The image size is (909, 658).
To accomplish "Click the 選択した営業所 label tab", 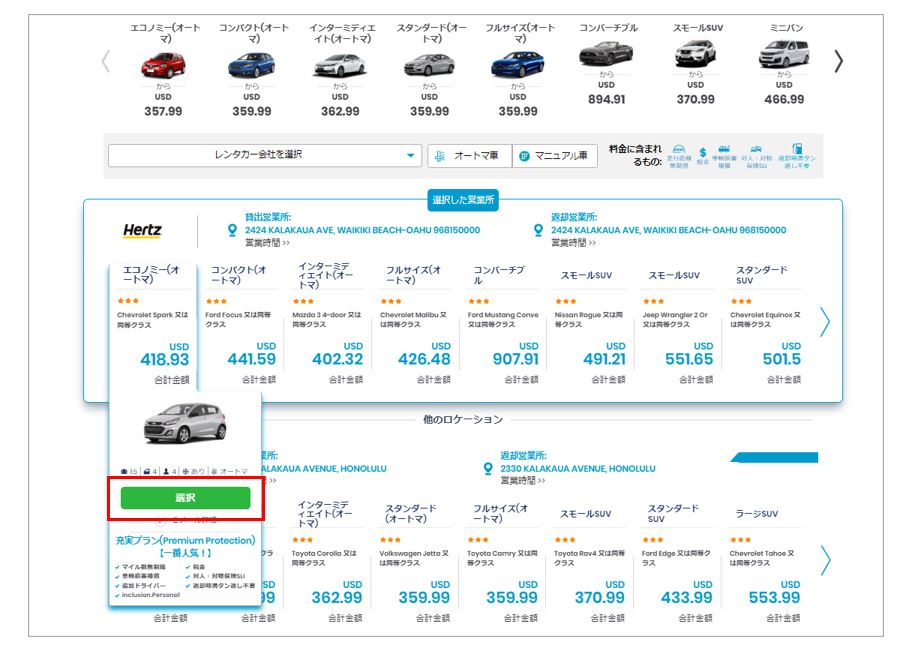I will coord(463,199).
